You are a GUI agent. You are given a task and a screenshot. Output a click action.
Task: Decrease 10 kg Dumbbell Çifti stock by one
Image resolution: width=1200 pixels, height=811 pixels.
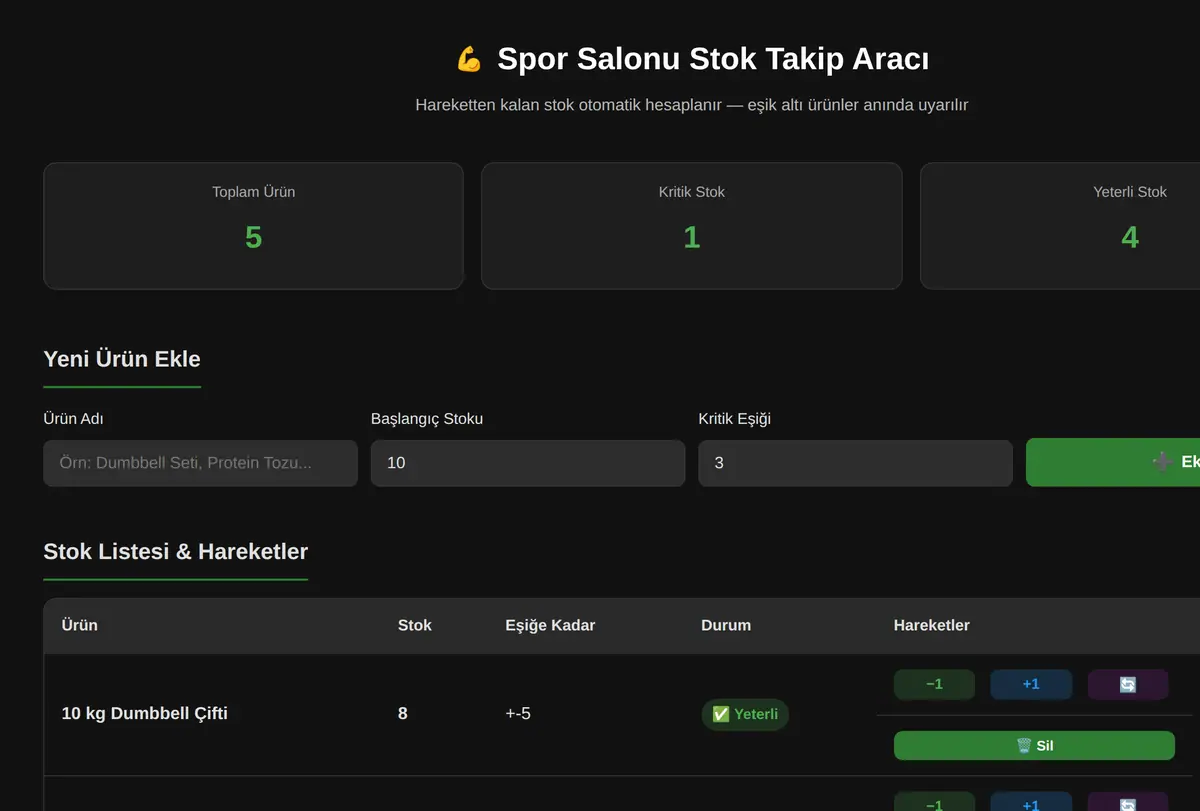934,684
